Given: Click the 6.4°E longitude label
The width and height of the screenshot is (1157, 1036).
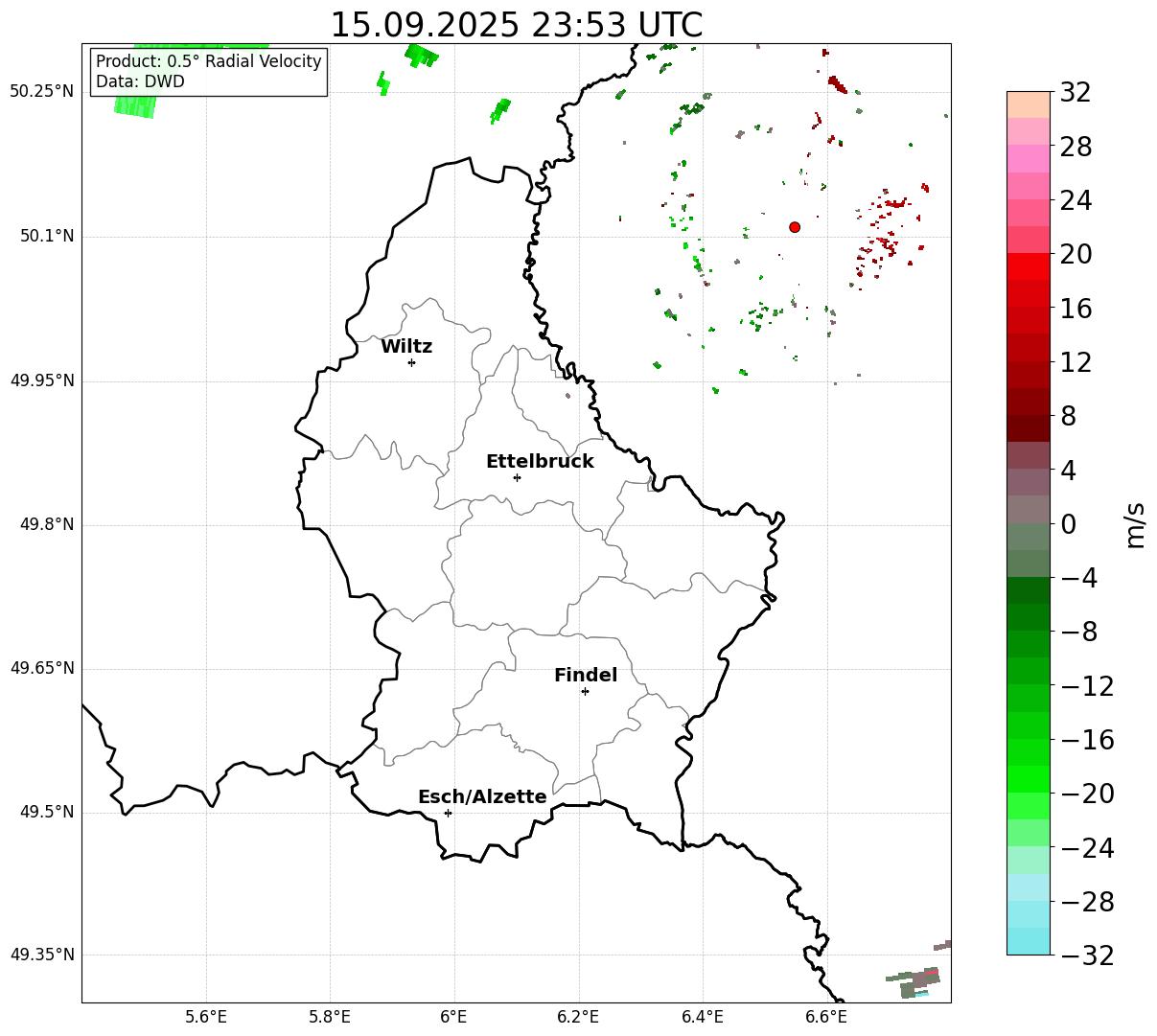Looking at the screenshot, I should [702, 1017].
